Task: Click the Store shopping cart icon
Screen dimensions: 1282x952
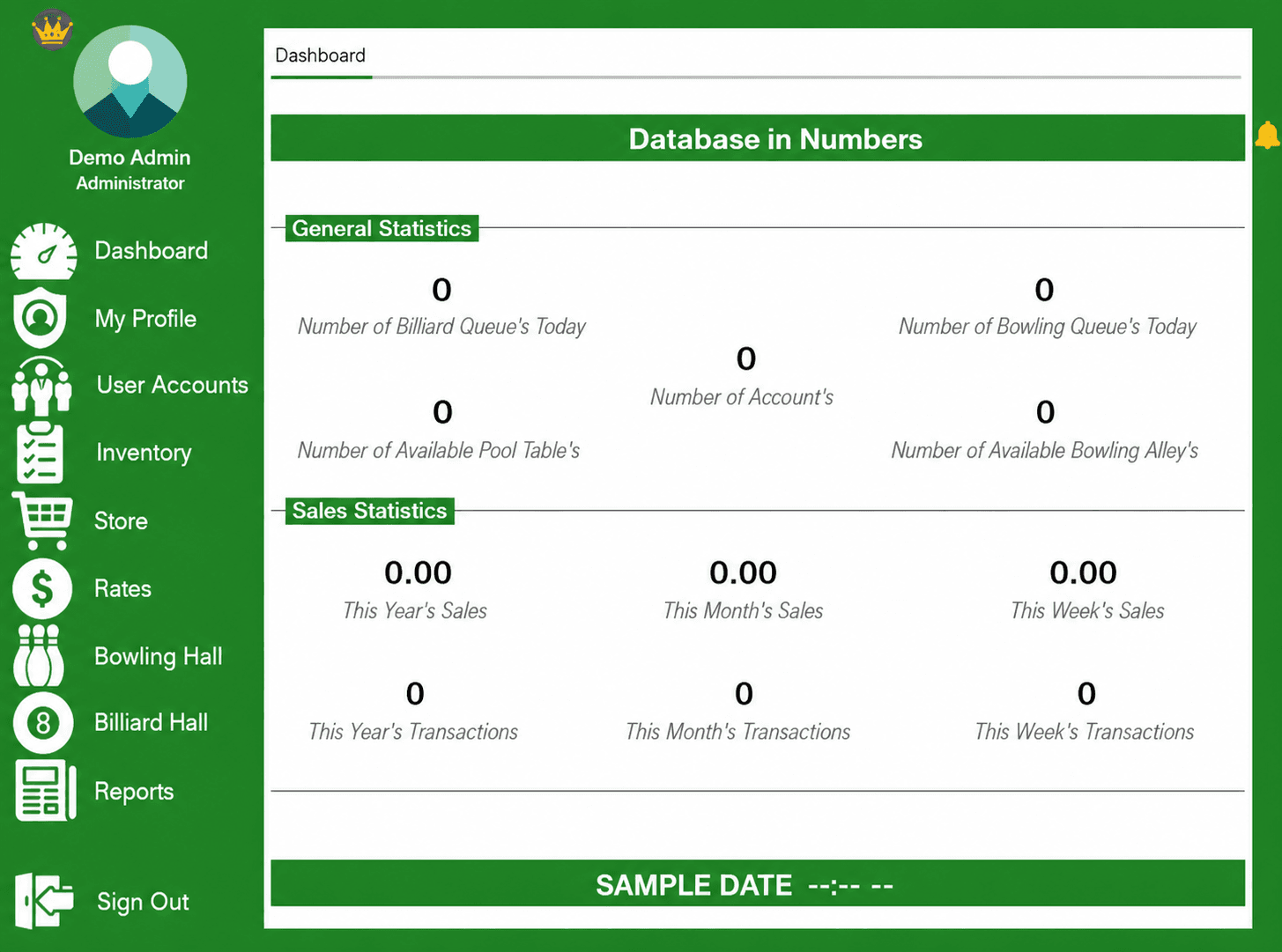Action: 42,520
